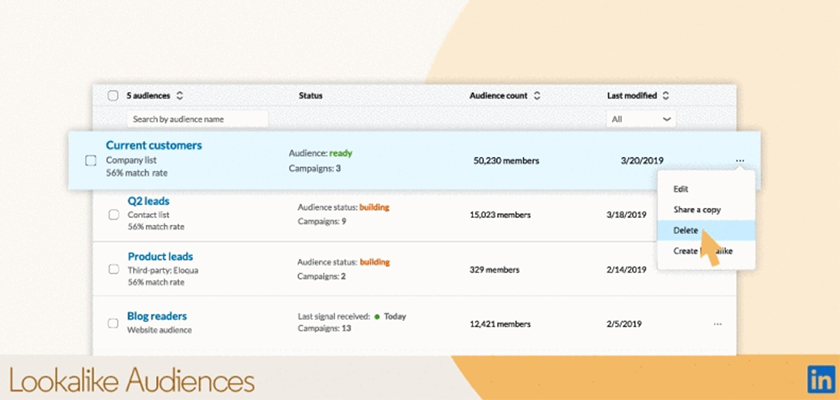The height and width of the screenshot is (400, 840).
Task: Choose Create lookalike menu entry
Action: (706, 251)
